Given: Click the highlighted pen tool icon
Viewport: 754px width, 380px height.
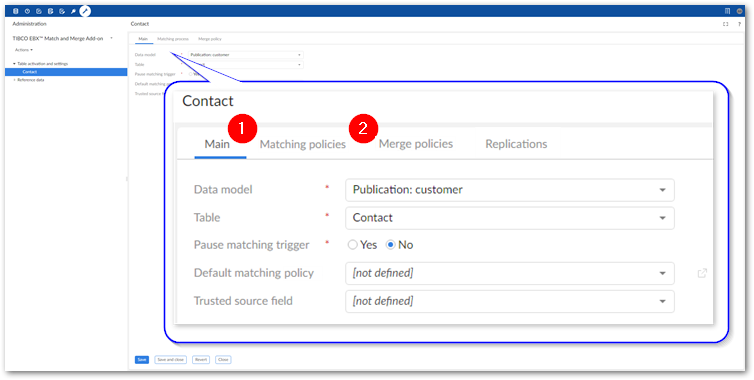Looking at the screenshot, I should (85, 11).
